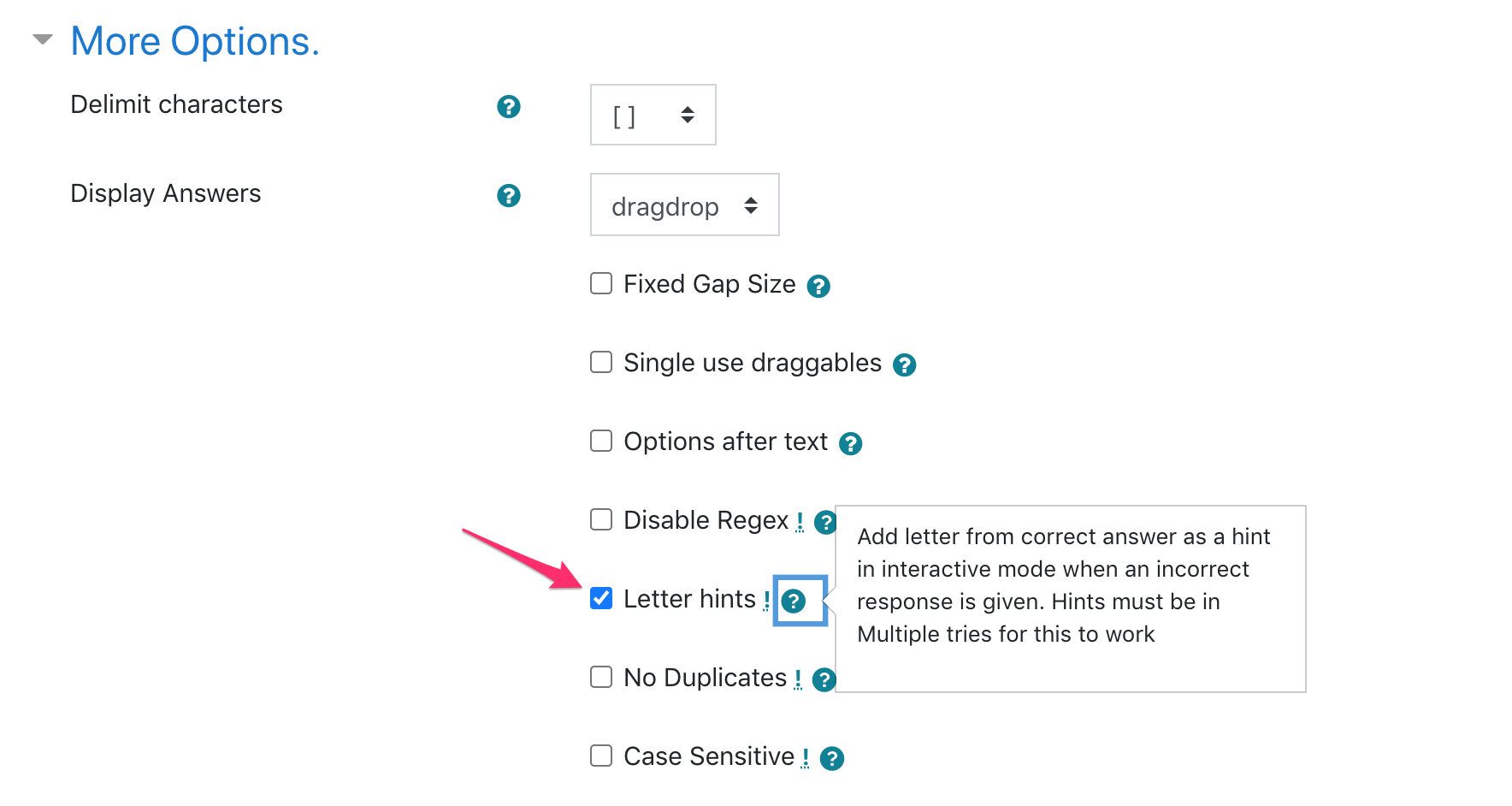Image resolution: width=1512 pixels, height=806 pixels.
Task: Enable the Fixed Gap Size checkbox
Action: [x=601, y=283]
